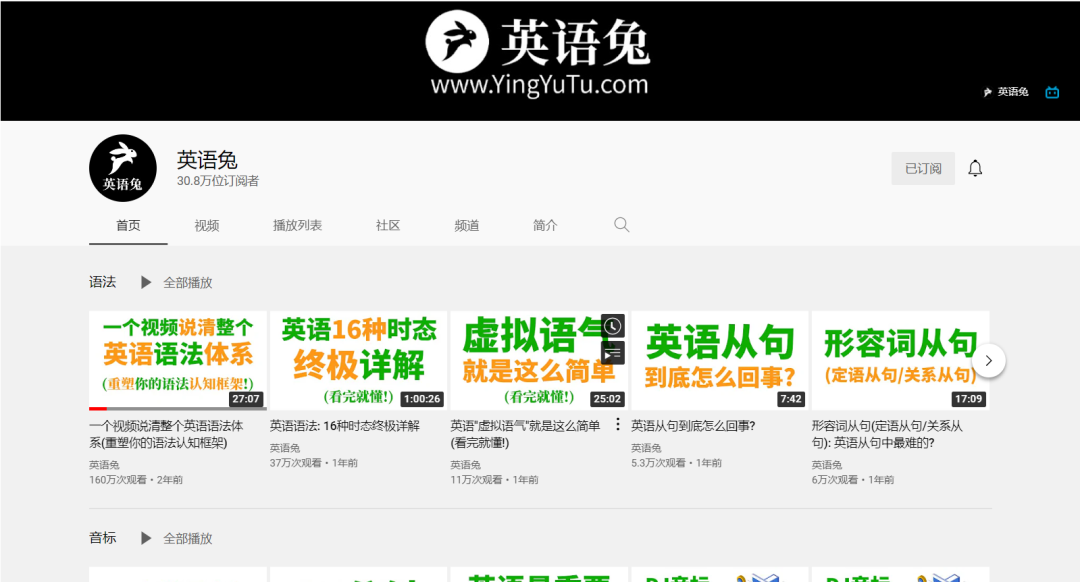Open the channel search magnifier icon
Image resolution: width=1080 pixels, height=582 pixels.
click(x=621, y=225)
